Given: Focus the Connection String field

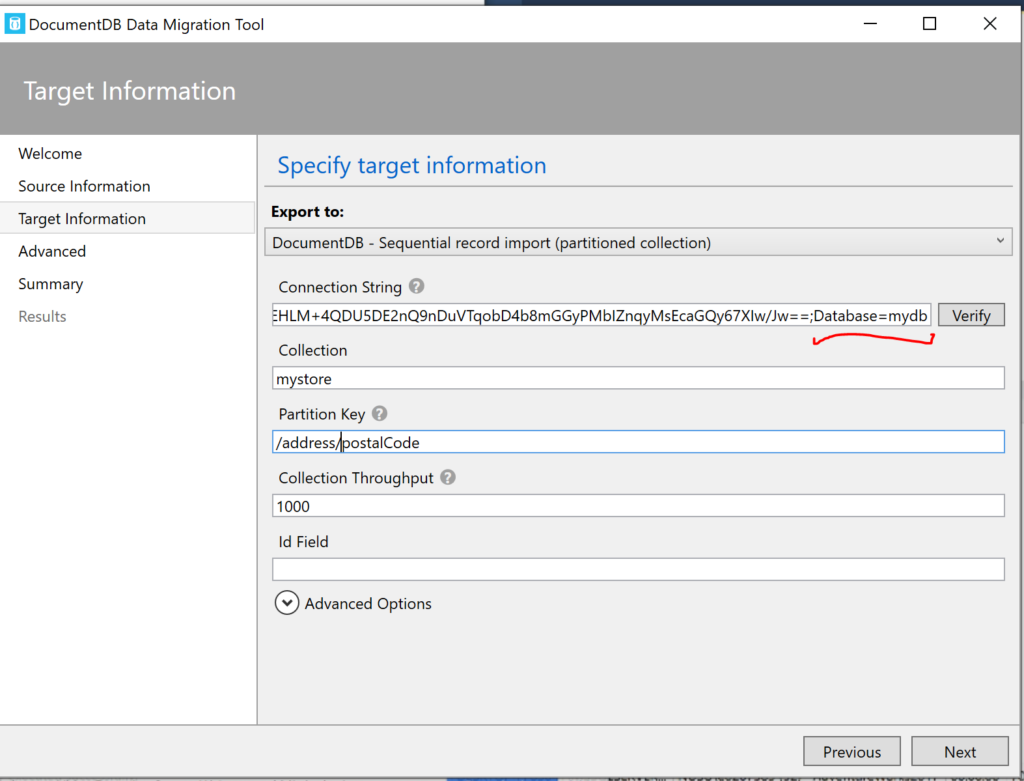Looking at the screenshot, I should coord(601,315).
